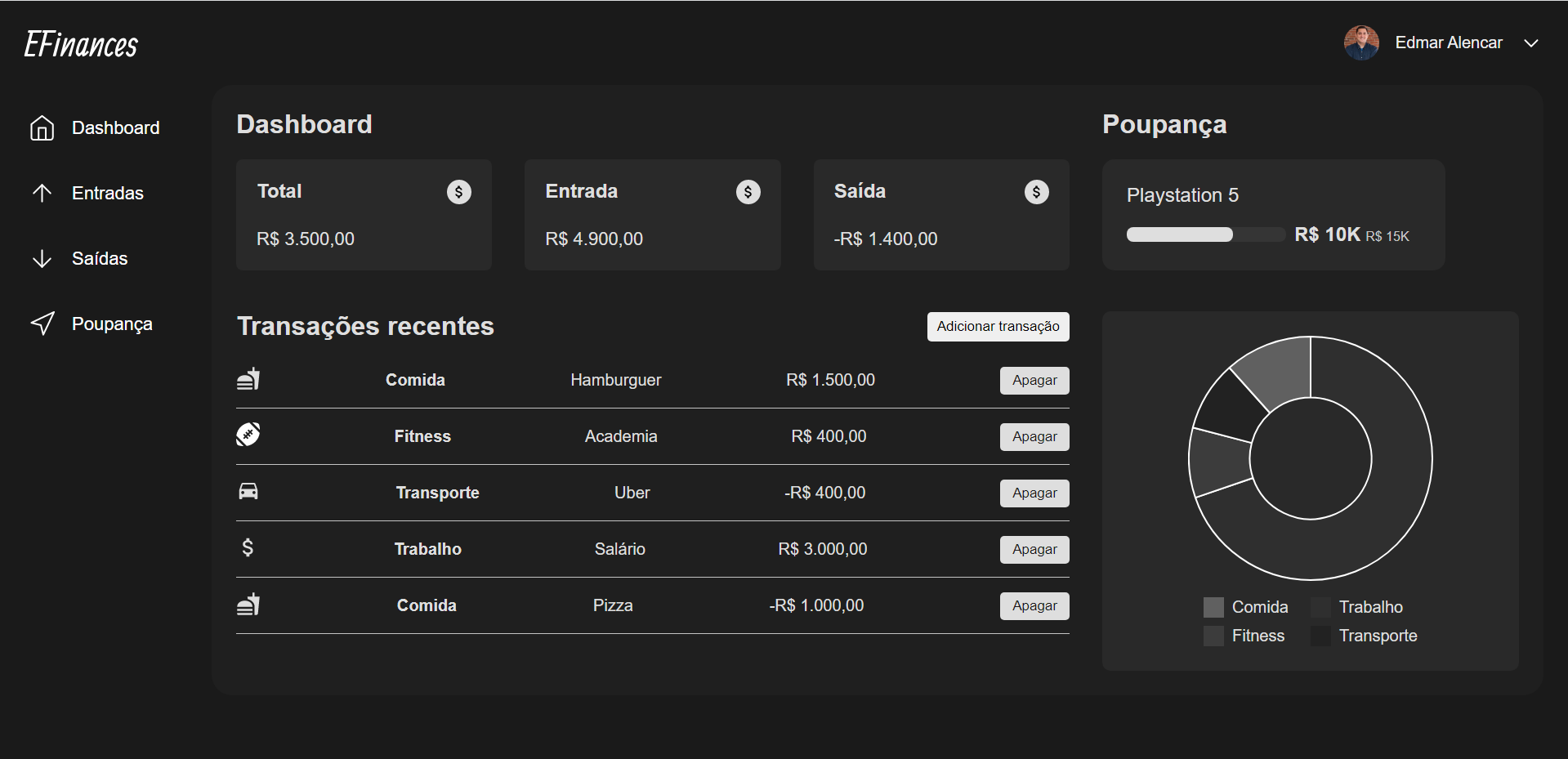Screen dimensions: 1568x759
Task: Click the dollar icon on the Total card
Action: 459,191
